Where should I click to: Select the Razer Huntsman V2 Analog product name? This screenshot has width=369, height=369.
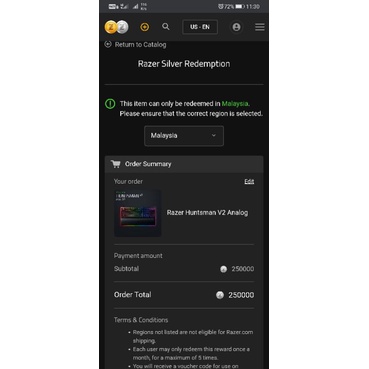click(x=207, y=213)
